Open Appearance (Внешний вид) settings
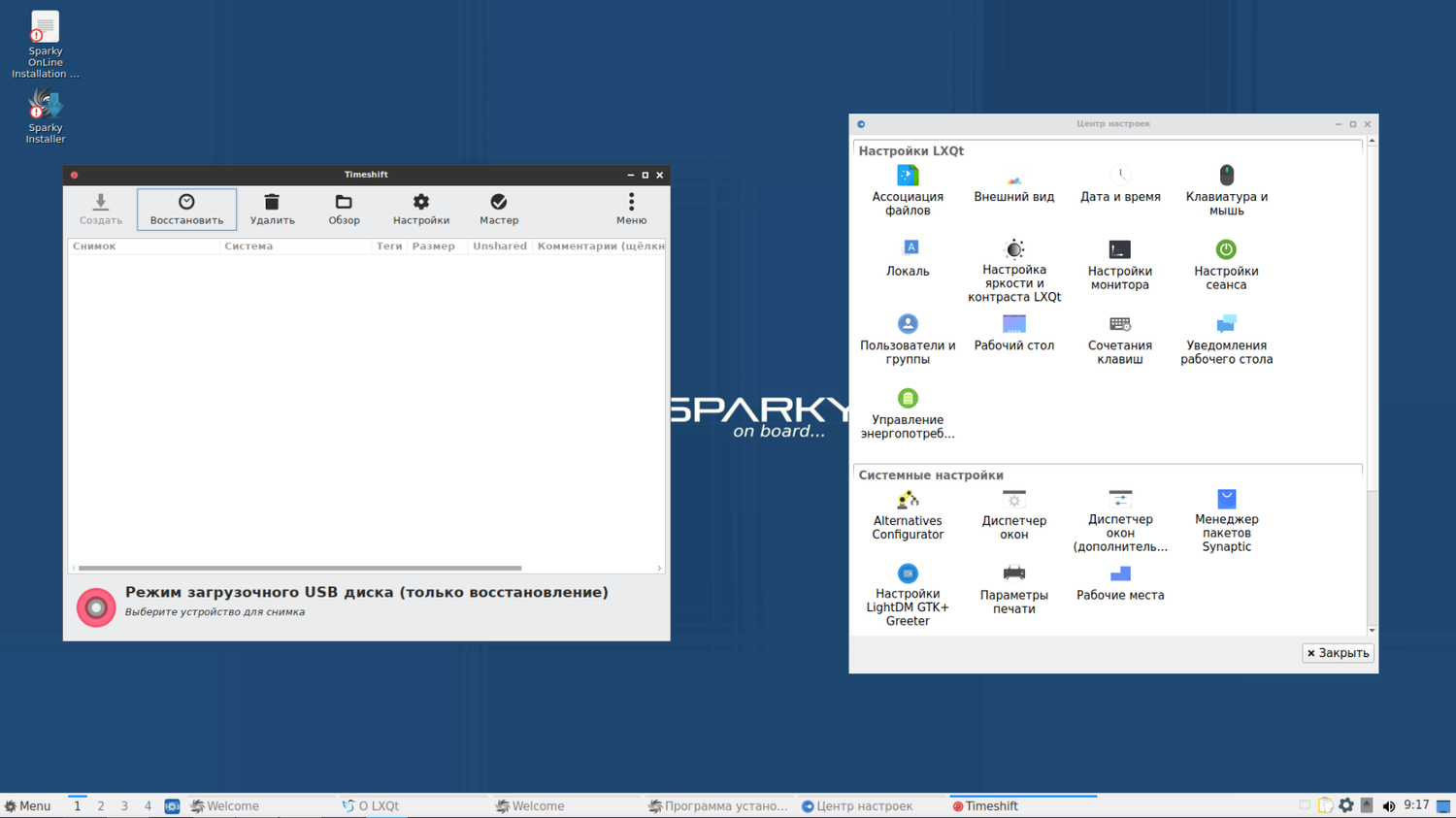The height and width of the screenshot is (818, 1456). (1013, 180)
